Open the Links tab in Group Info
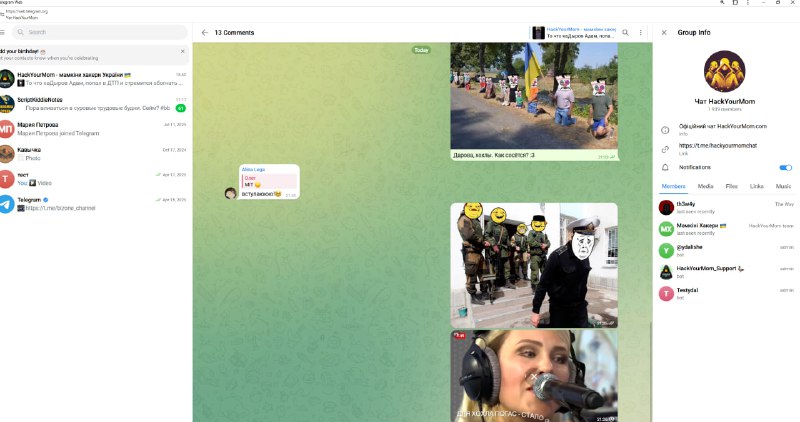The width and height of the screenshot is (800, 422). coord(757,186)
